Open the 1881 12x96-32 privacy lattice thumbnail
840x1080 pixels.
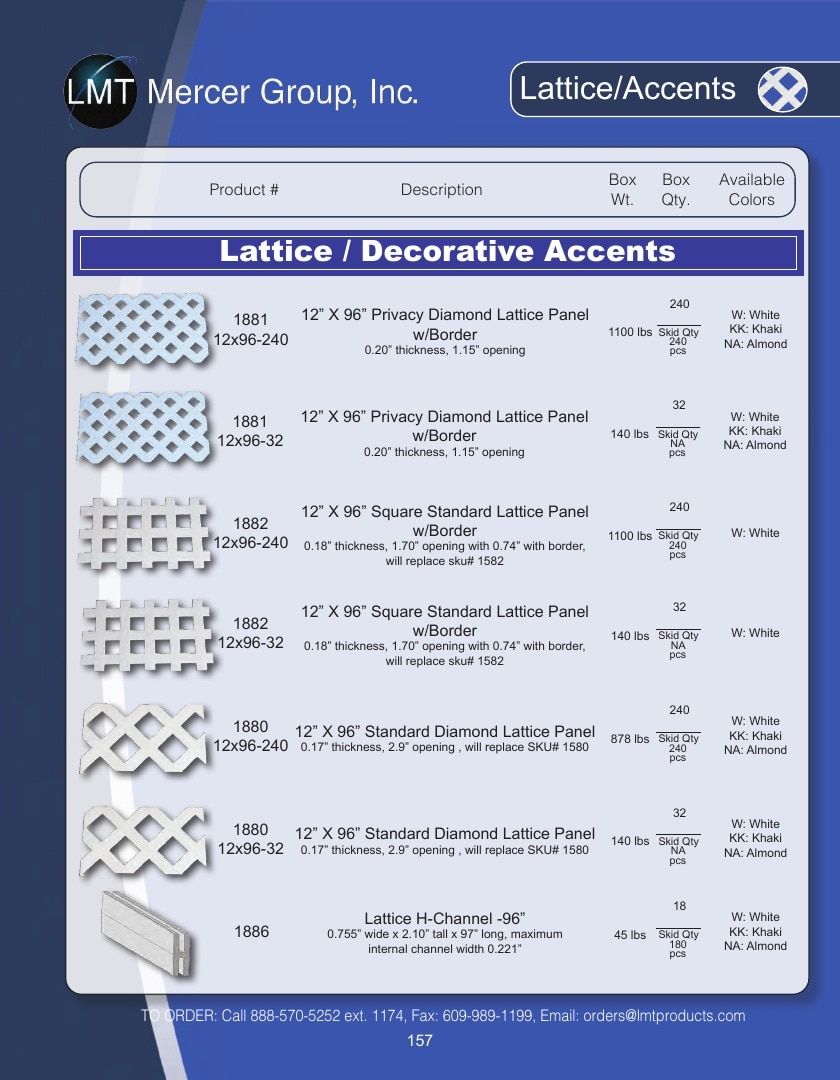click(x=142, y=428)
